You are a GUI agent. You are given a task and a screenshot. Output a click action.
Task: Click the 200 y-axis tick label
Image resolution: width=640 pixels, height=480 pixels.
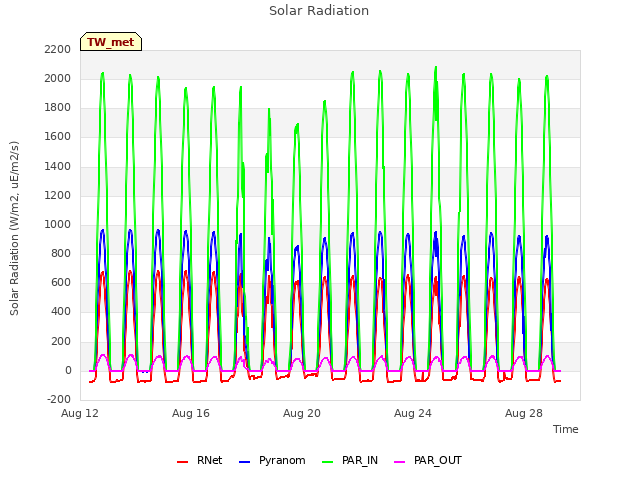(61, 342)
